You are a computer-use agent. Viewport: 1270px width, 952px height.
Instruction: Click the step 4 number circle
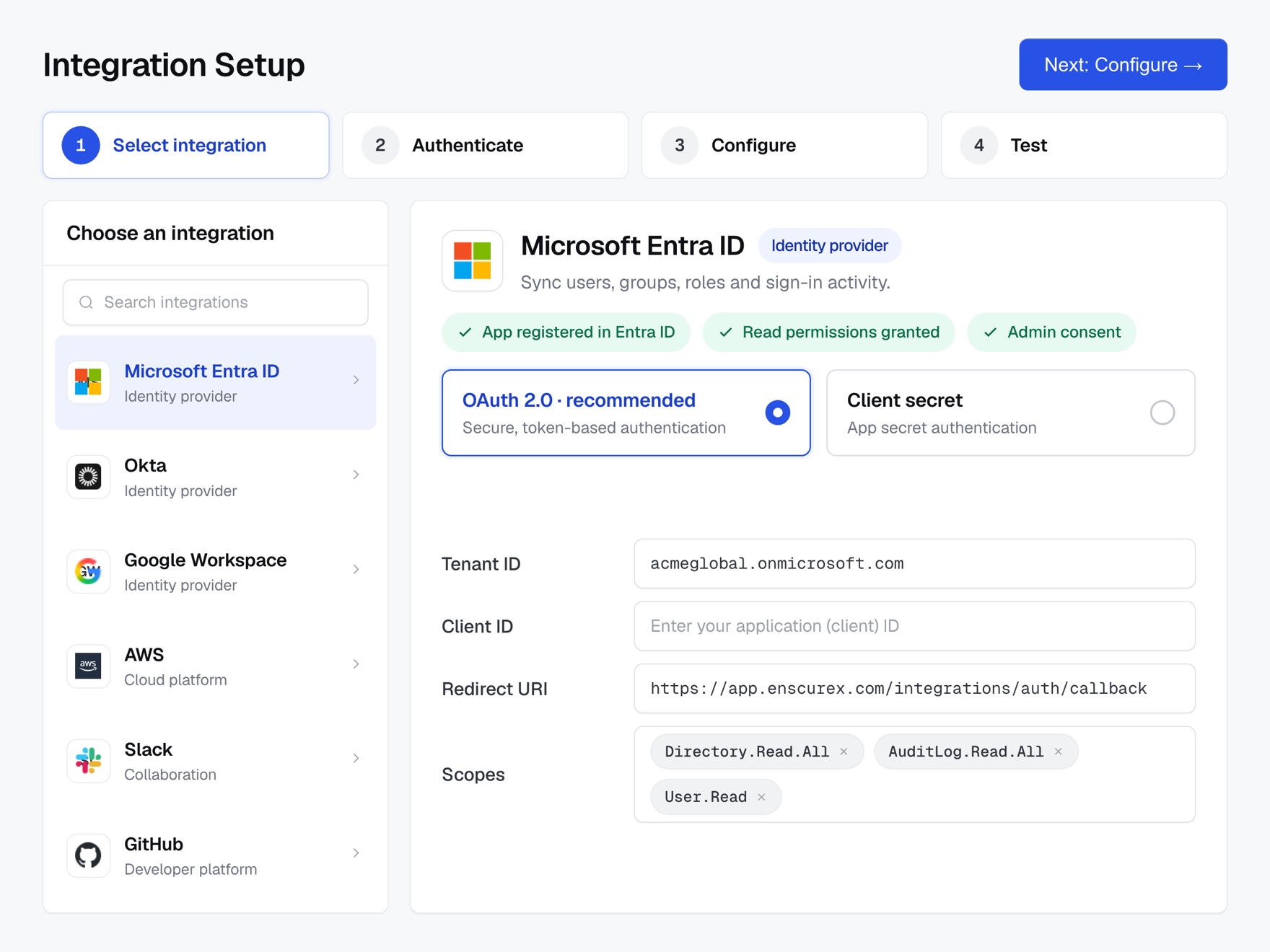[979, 145]
